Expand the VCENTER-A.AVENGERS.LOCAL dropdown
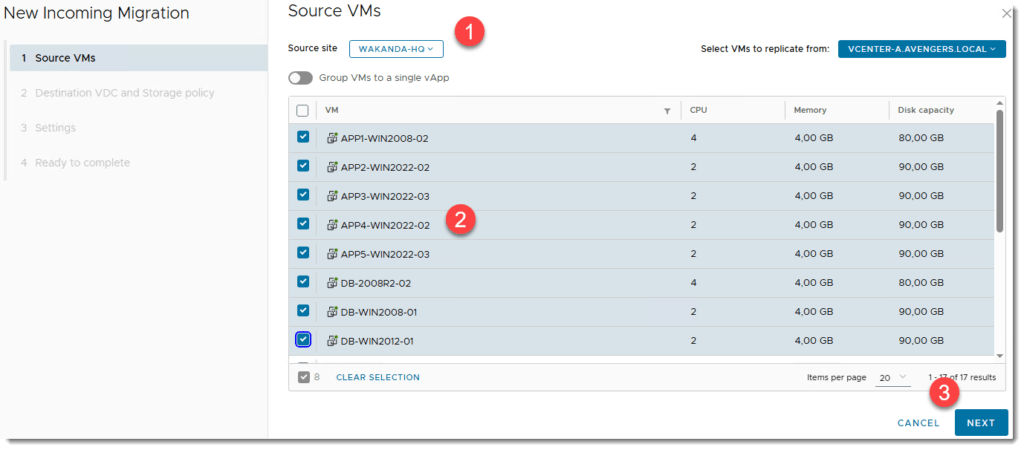This screenshot has height=450, width=1024. coord(921,49)
